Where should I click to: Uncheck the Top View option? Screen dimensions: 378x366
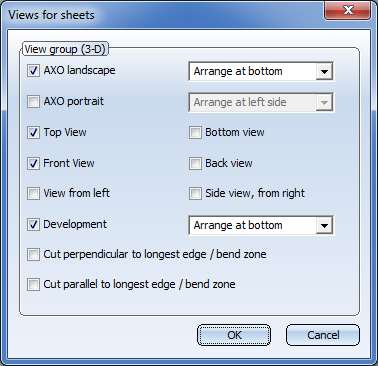pos(33,132)
